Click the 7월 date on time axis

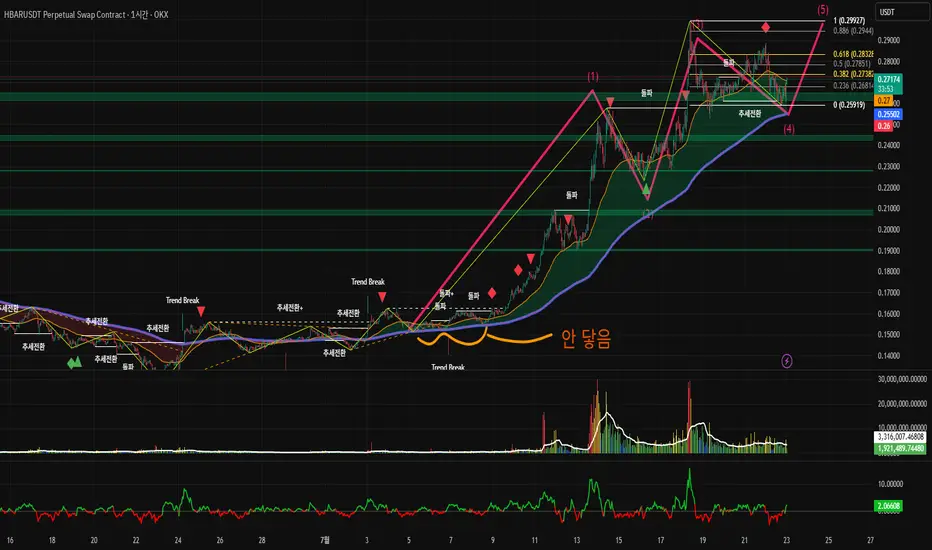click(325, 540)
